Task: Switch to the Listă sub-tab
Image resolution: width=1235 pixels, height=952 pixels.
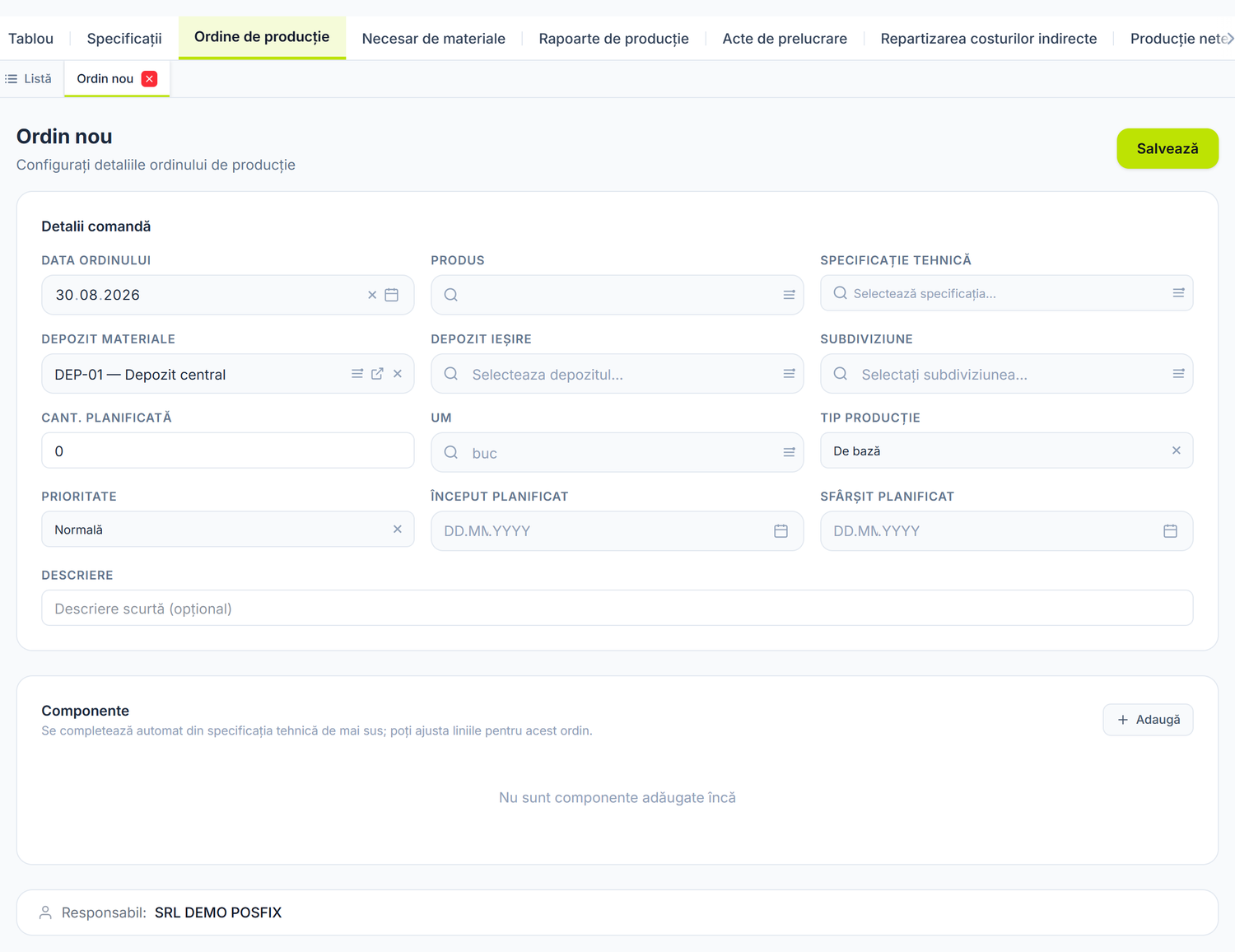Action: [x=29, y=79]
